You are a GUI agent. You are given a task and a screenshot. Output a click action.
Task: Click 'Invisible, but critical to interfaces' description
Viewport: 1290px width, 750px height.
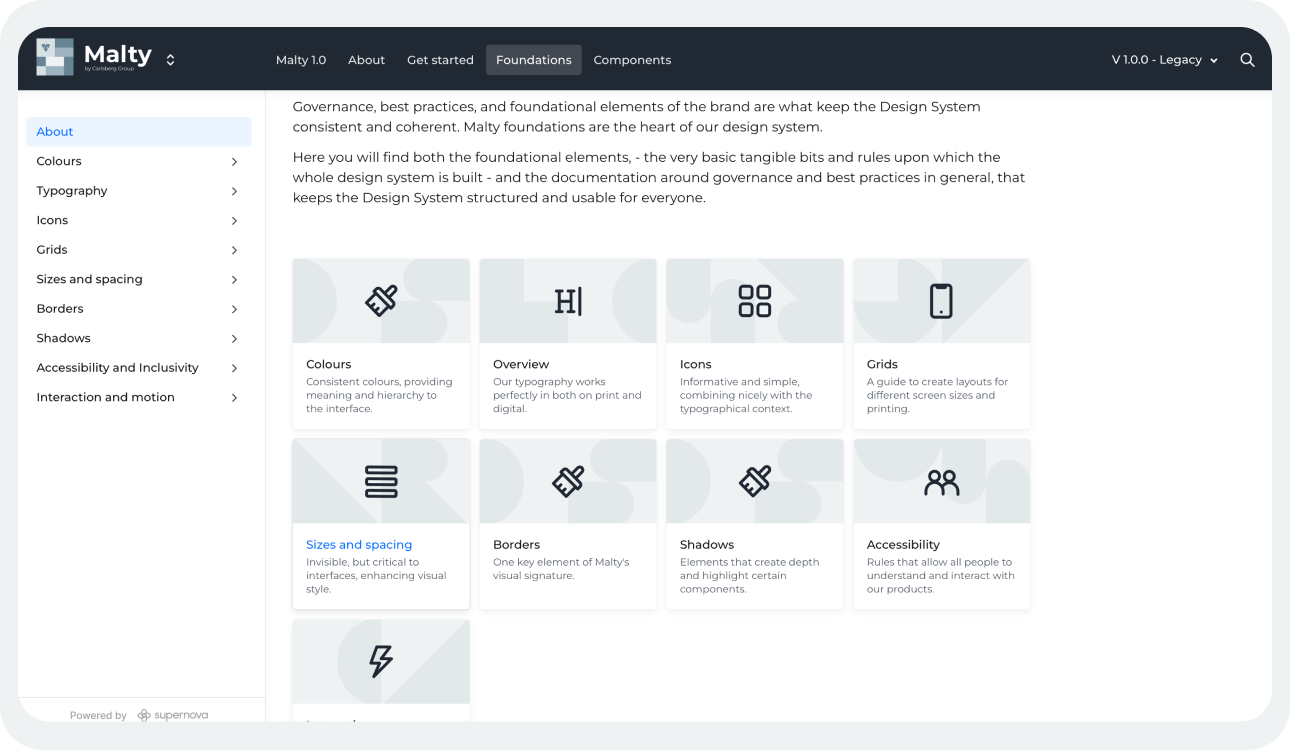[x=376, y=576]
